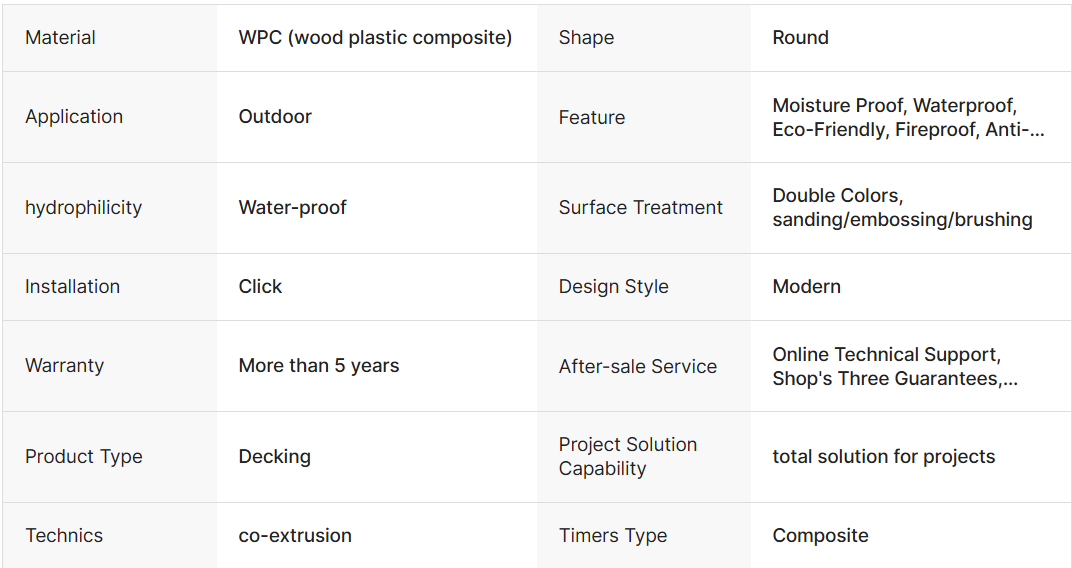Click the Product Type label
The image size is (1072, 568).
pos(84,457)
